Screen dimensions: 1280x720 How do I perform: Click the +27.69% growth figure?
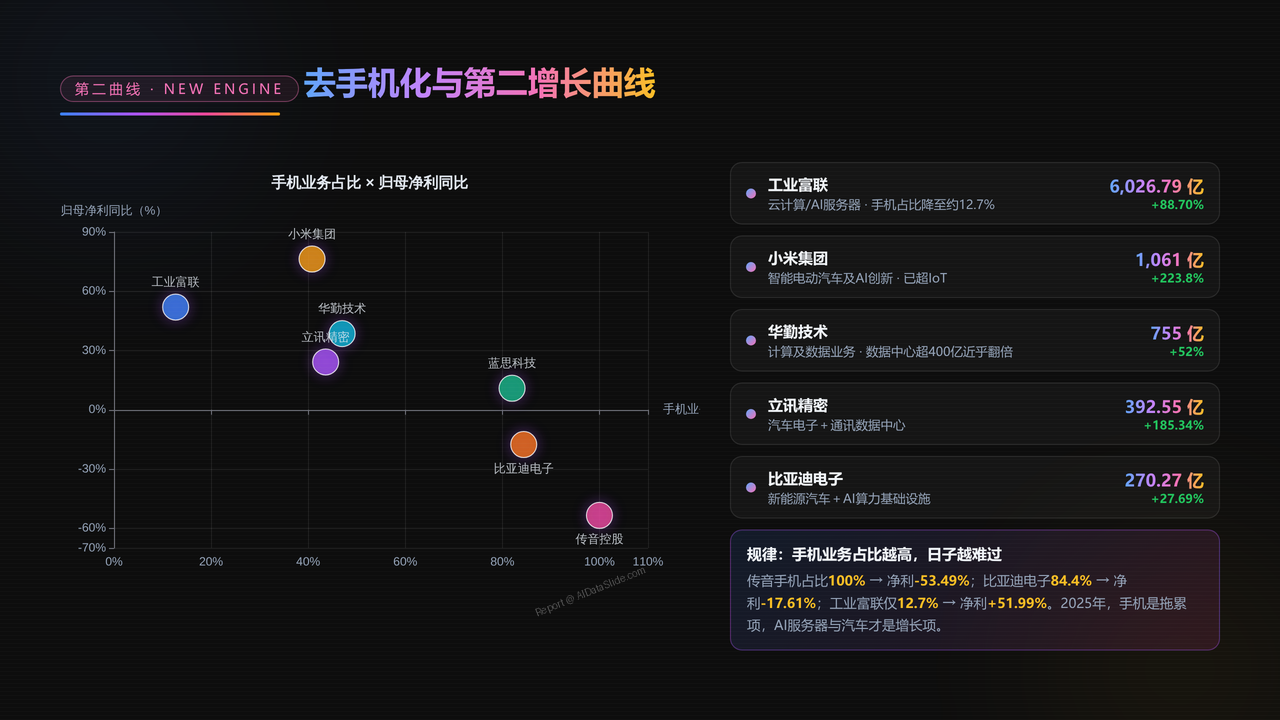(x=1177, y=499)
